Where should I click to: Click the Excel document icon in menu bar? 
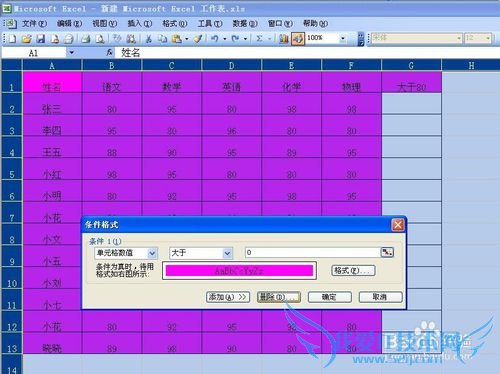tap(10, 23)
